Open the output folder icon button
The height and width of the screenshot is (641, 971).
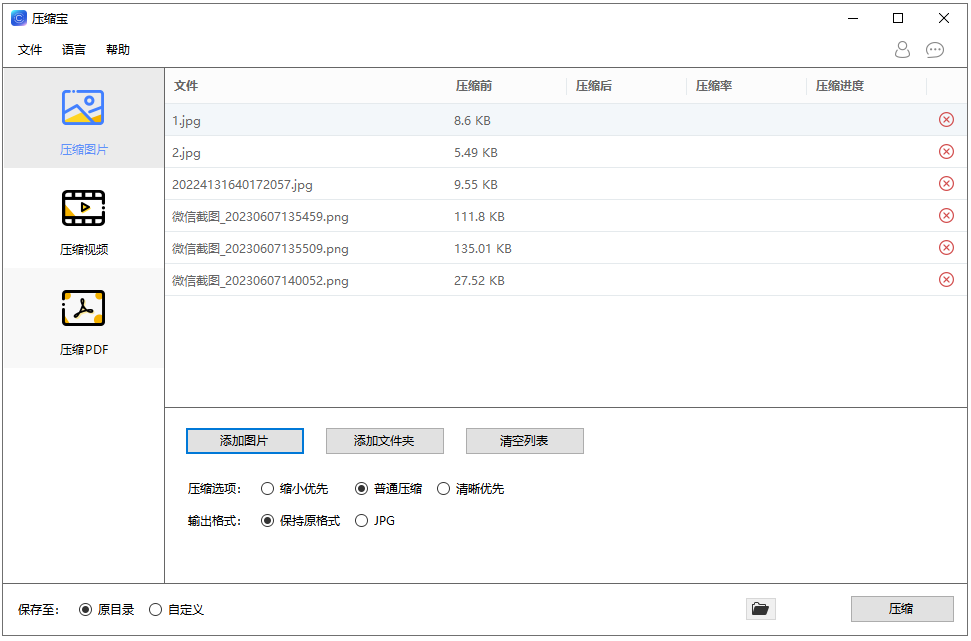[760, 609]
